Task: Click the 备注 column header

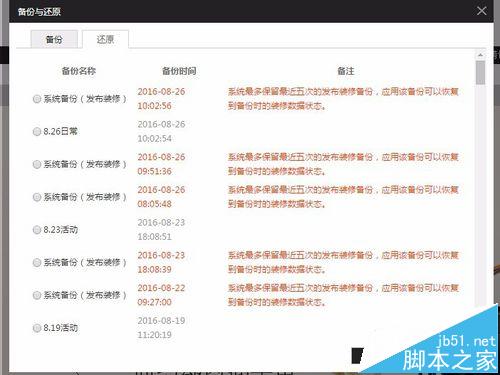Action: coord(346,71)
